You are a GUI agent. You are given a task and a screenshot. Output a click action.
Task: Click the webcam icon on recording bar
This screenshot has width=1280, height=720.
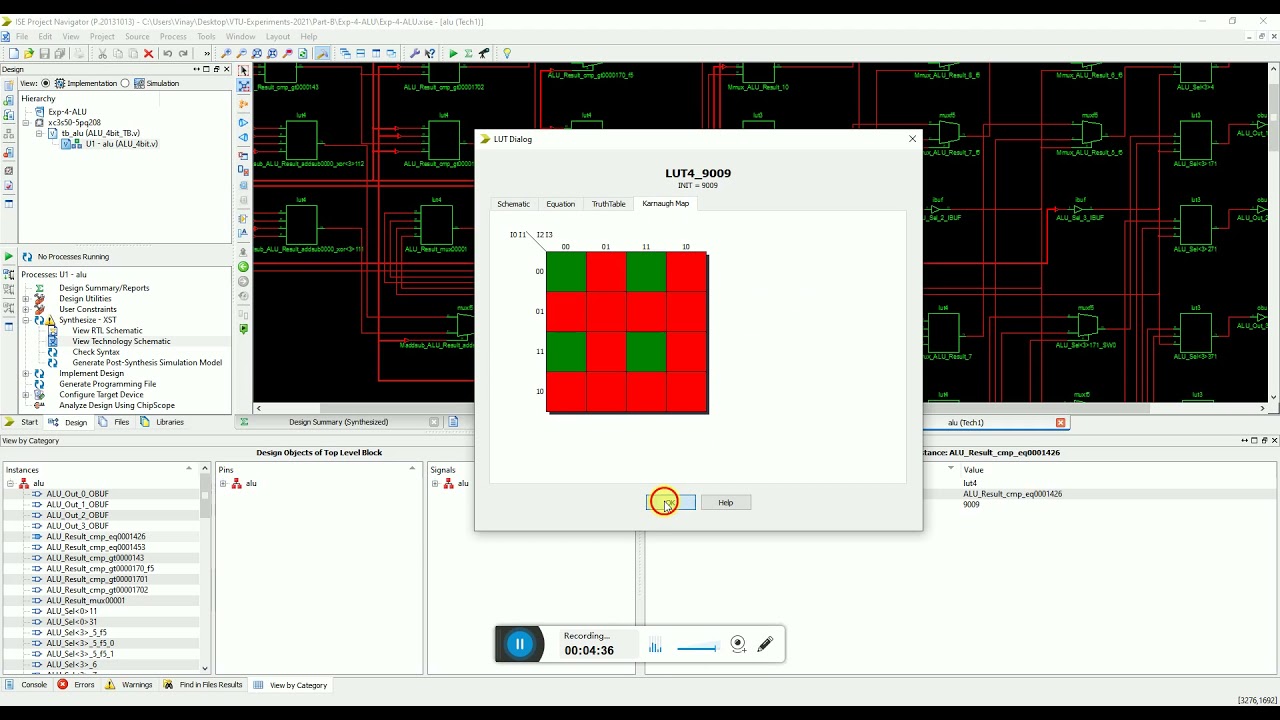(738, 645)
